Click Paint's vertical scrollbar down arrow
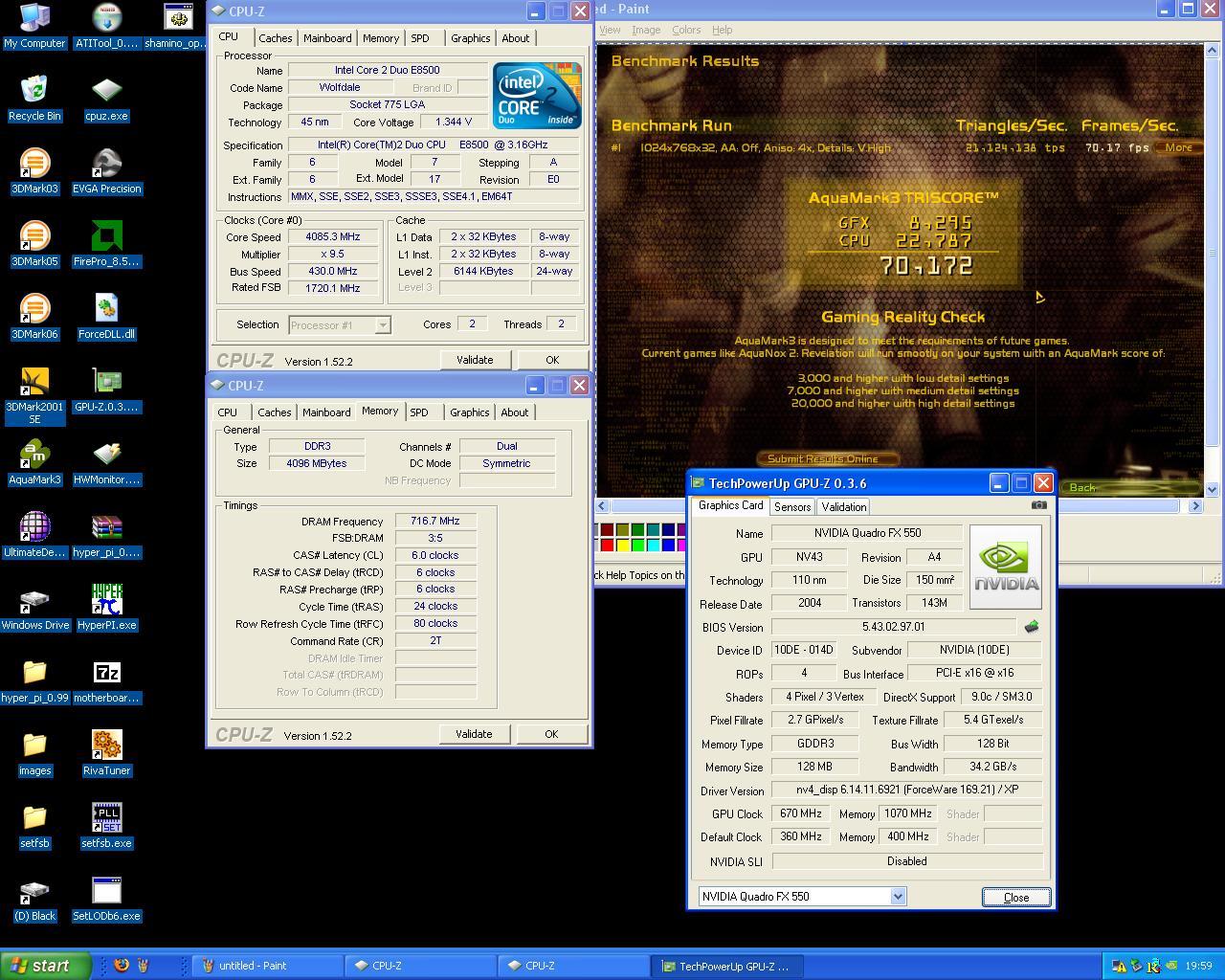The width and height of the screenshot is (1225, 980). pos(1212,488)
